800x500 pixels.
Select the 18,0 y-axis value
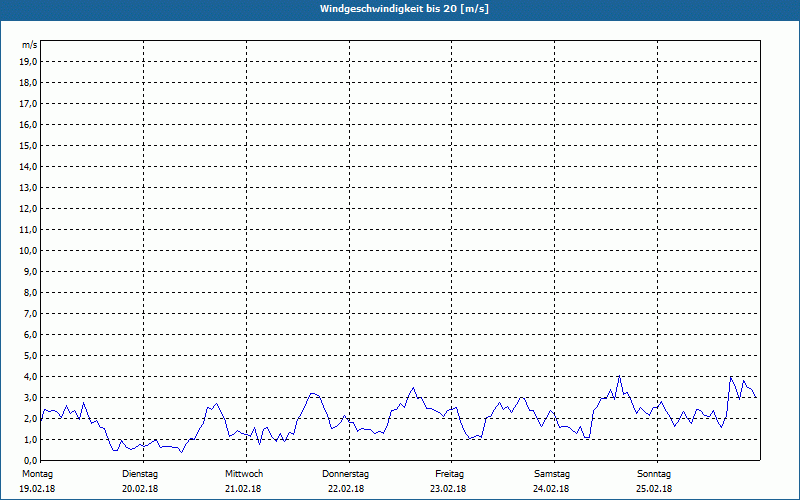[28, 83]
